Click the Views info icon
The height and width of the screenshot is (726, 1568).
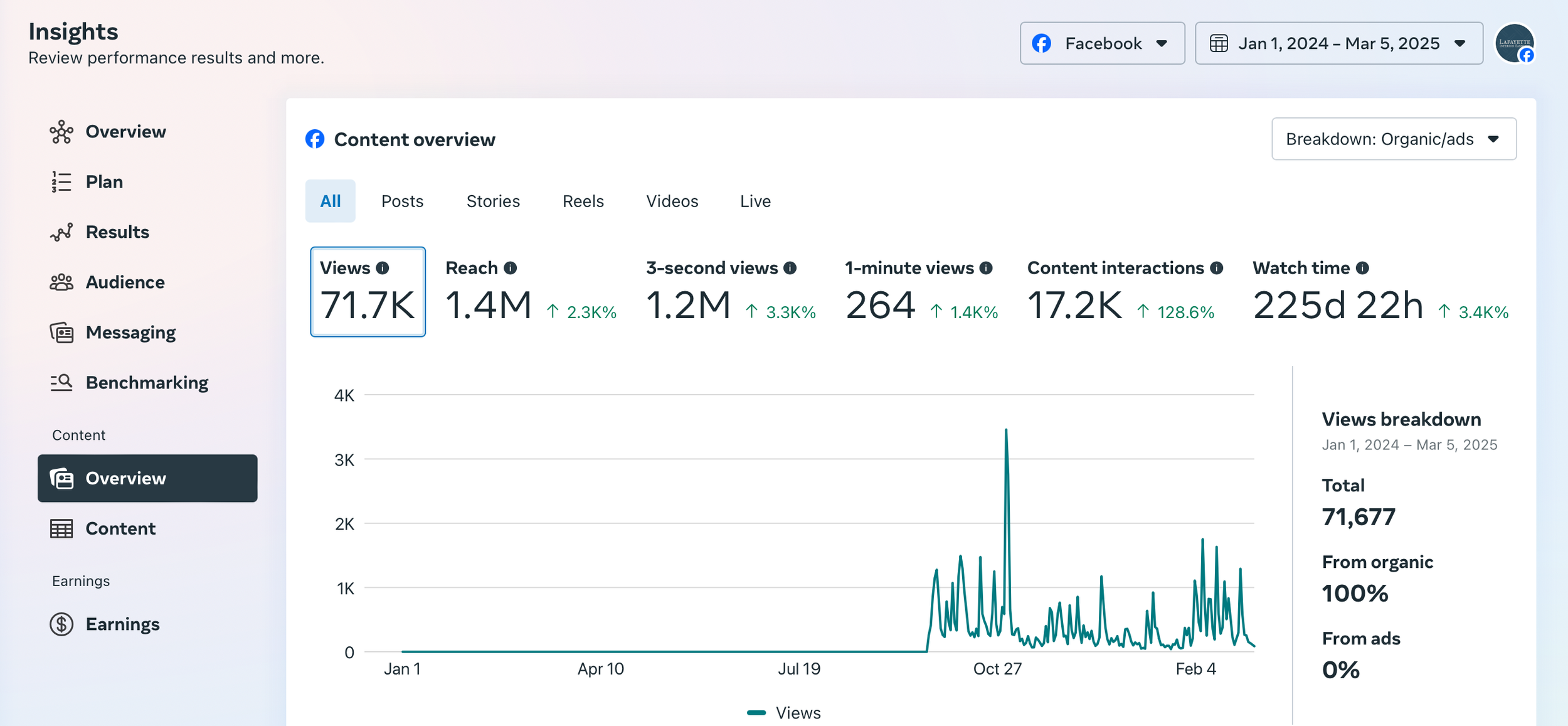click(x=383, y=268)
